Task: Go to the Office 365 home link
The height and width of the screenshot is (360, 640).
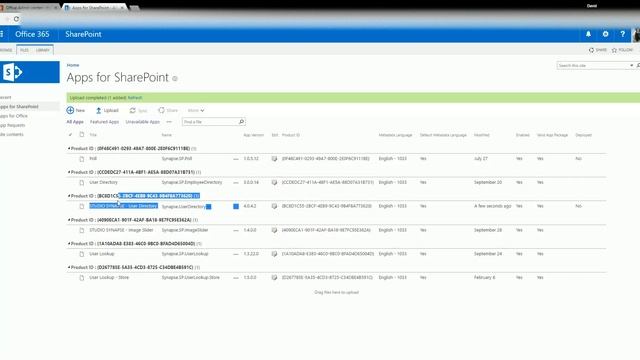Action: [32, 34]
